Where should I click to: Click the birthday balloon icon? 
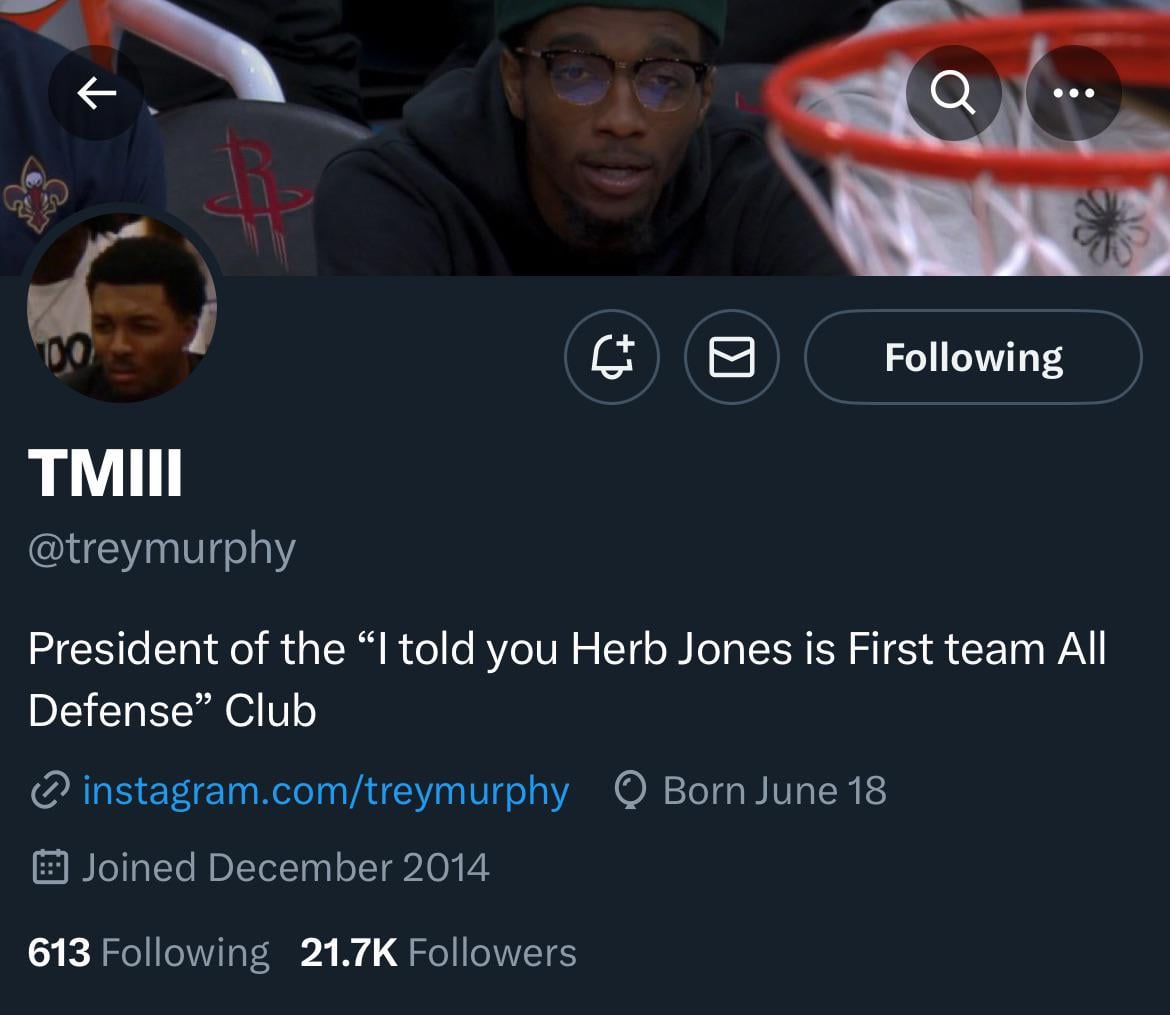632,791
